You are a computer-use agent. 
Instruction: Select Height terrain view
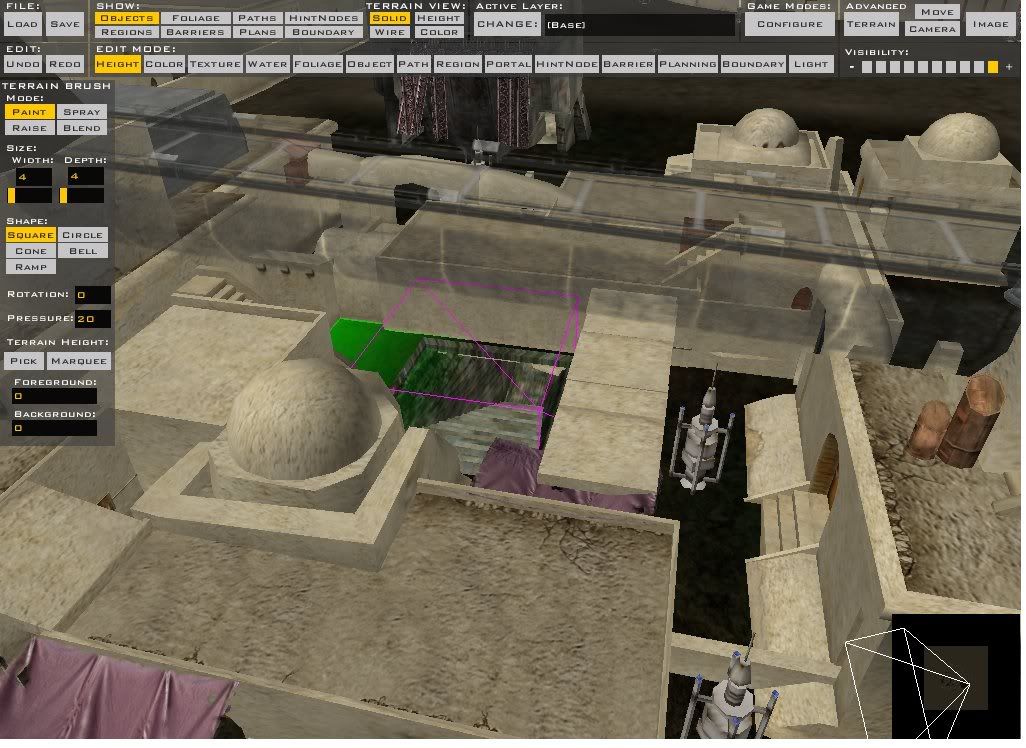pos(438,18)
